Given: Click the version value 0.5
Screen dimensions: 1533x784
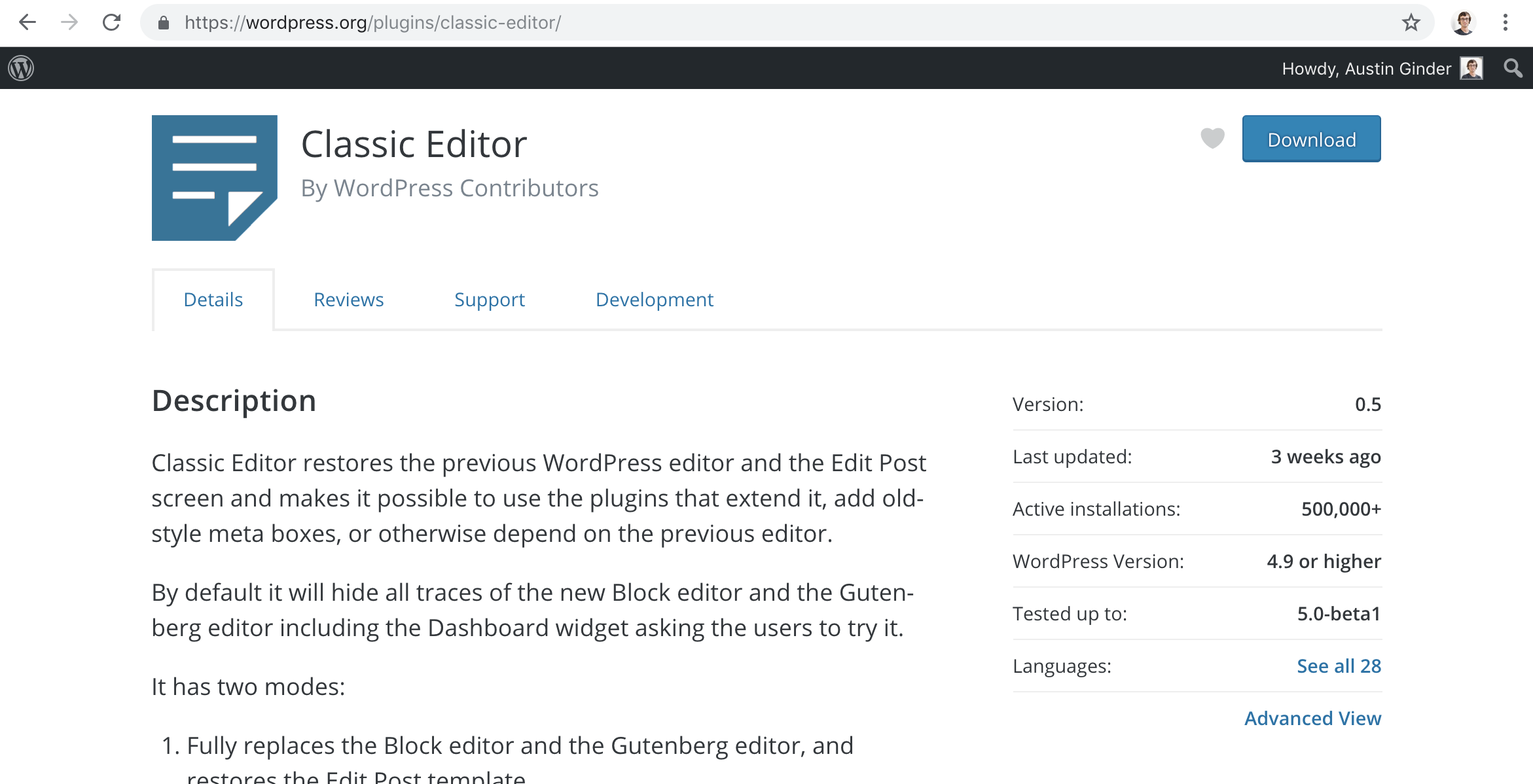Looking at the screenshot, I should tap(1368, 404).
